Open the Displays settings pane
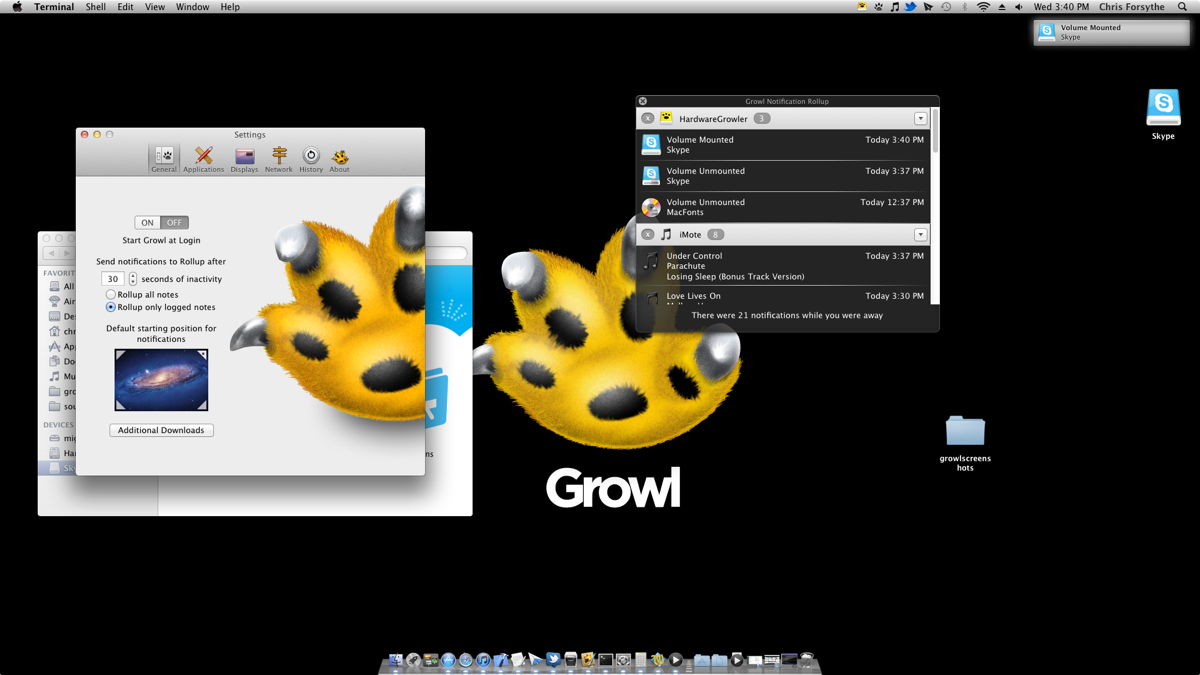The image size is (1200, 675). click(244, 159)
